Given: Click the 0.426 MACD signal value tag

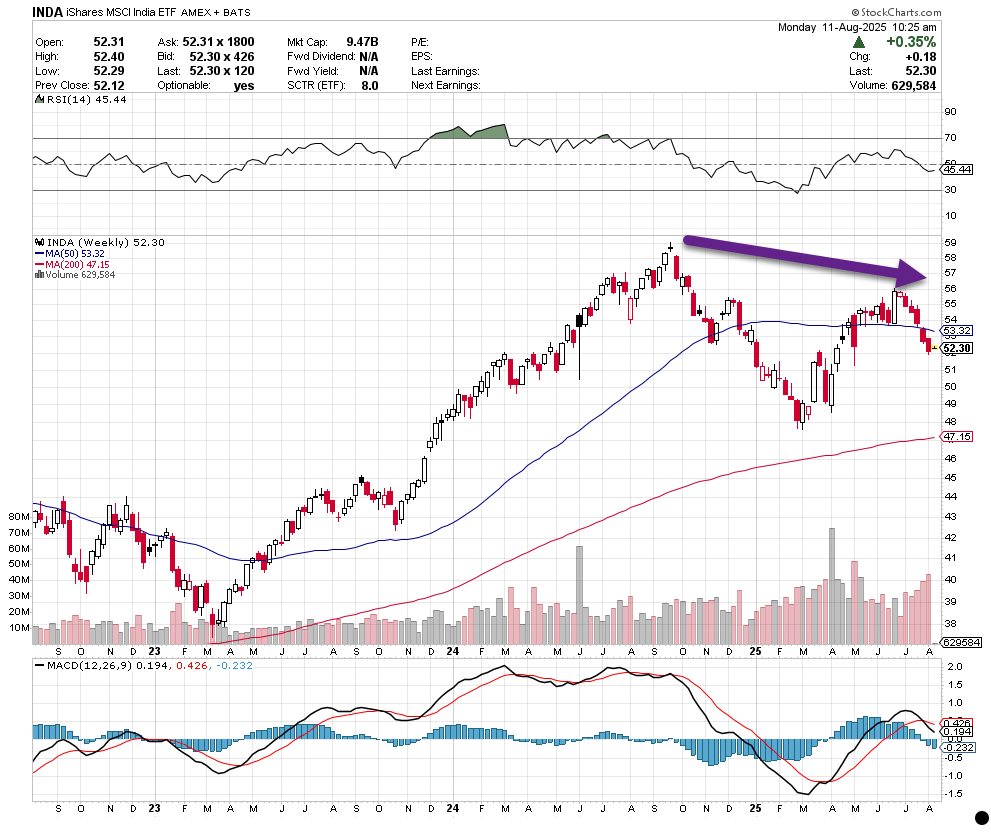Looking at the screenshot, I should pos(957,723).
